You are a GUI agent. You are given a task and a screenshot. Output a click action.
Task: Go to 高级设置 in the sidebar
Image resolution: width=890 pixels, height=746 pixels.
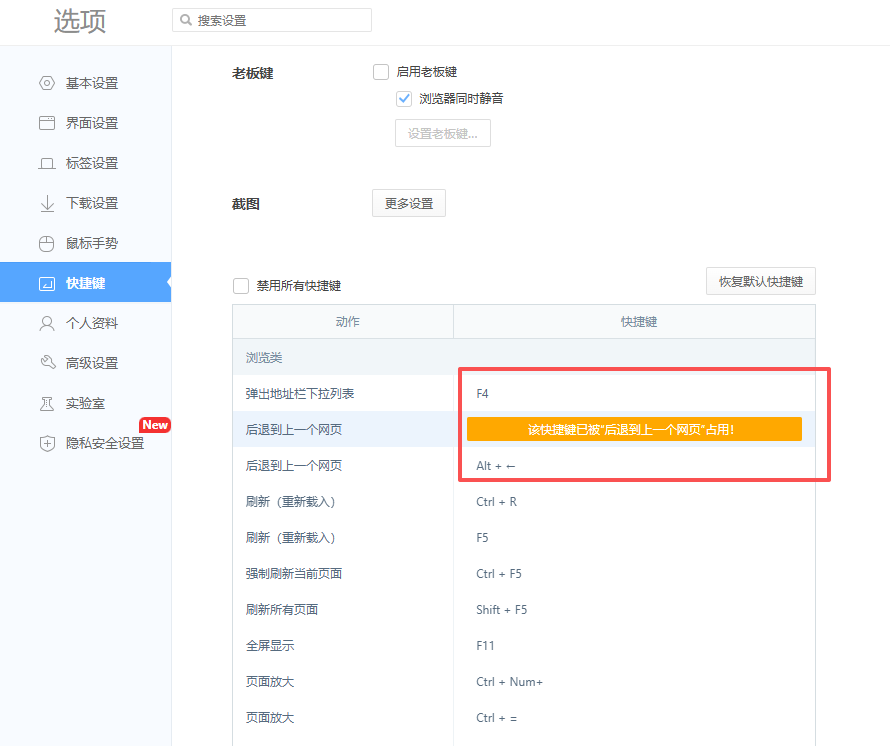92,363
